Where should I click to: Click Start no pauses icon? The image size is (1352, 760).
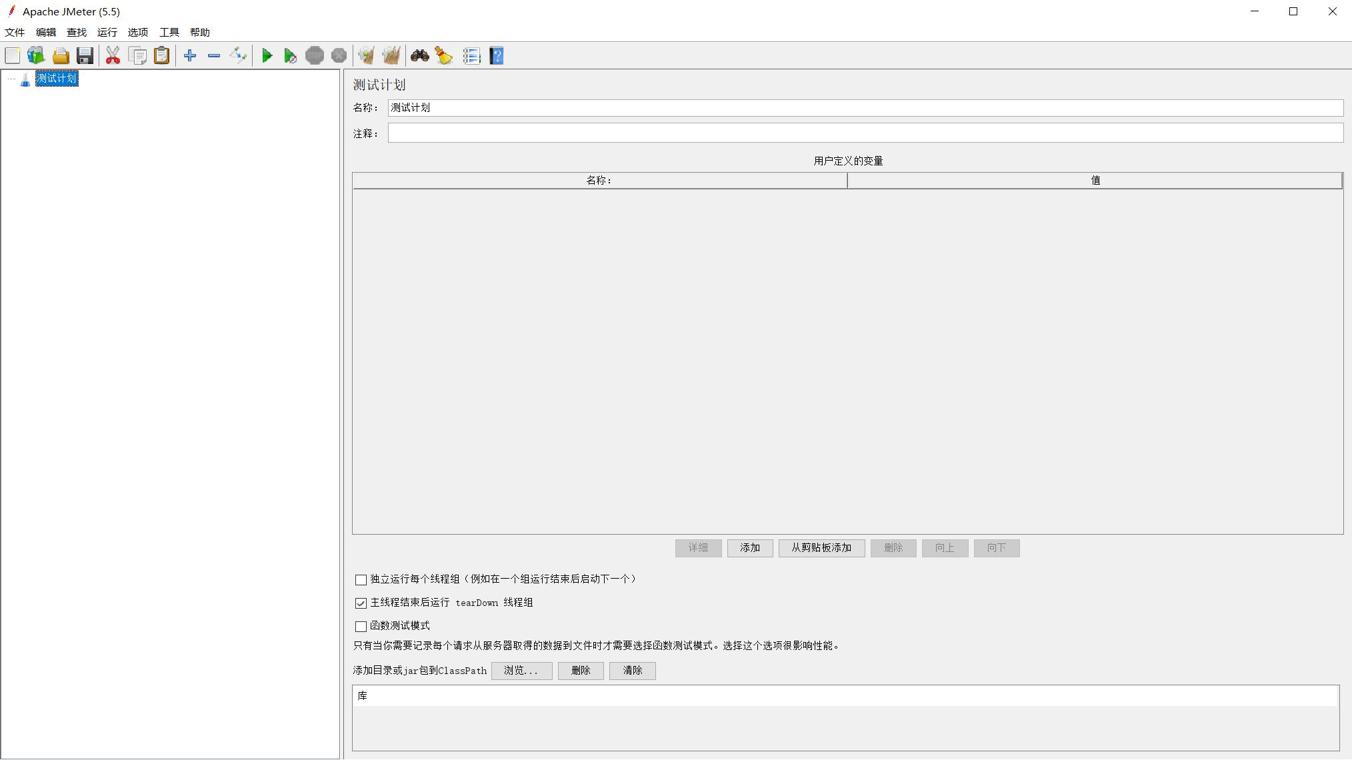[x=290, y=56]
